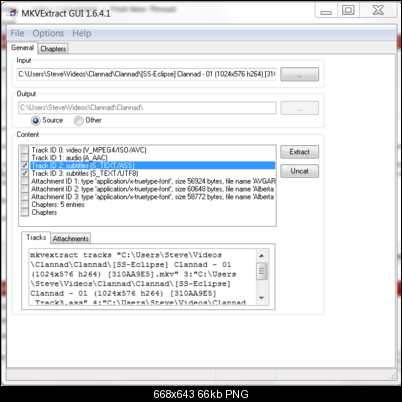Viewport: 402px width, 402px height.
Task: Click the Extract button
Action: 299,152
